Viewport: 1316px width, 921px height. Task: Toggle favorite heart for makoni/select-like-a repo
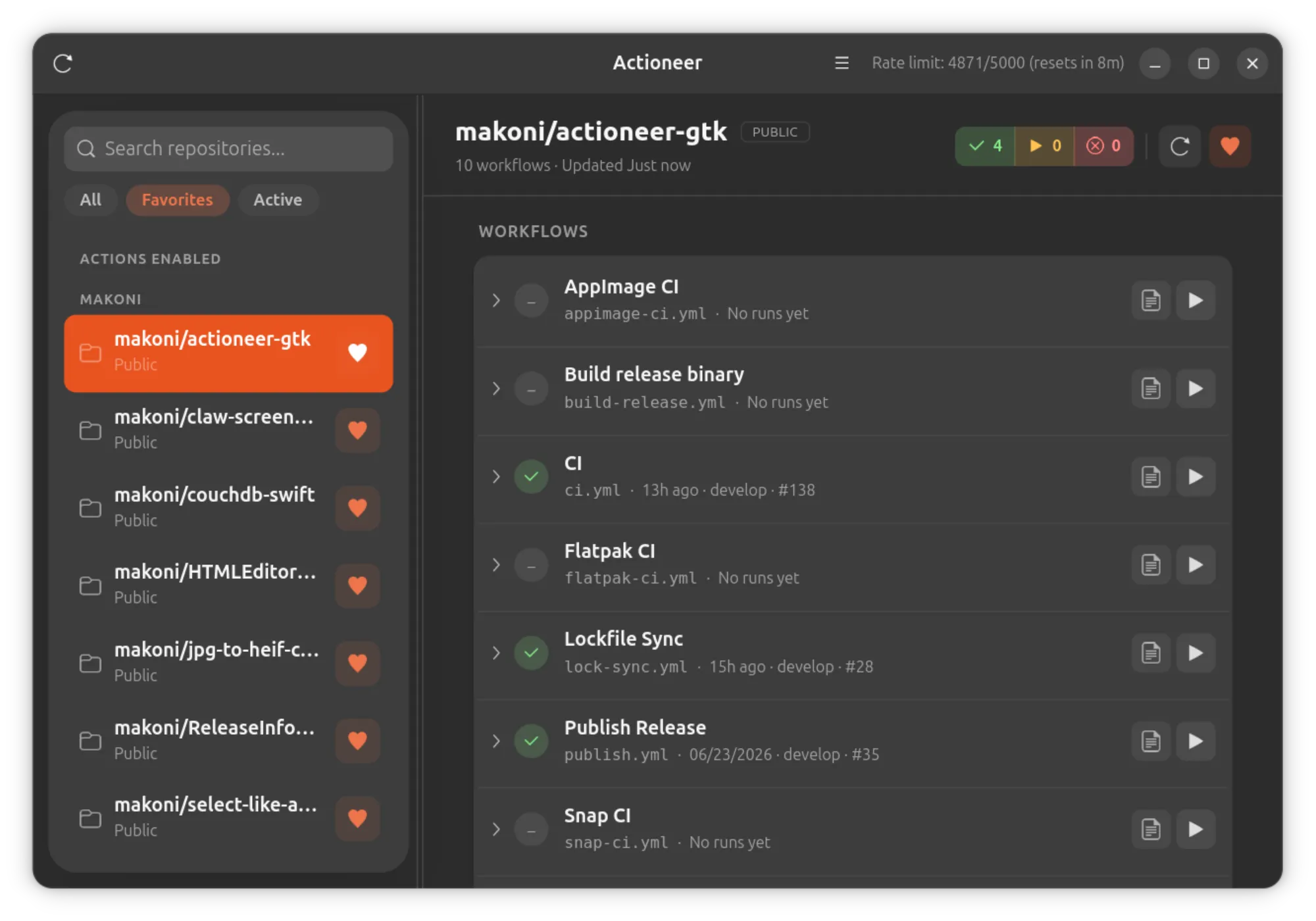tap(357, 818)
